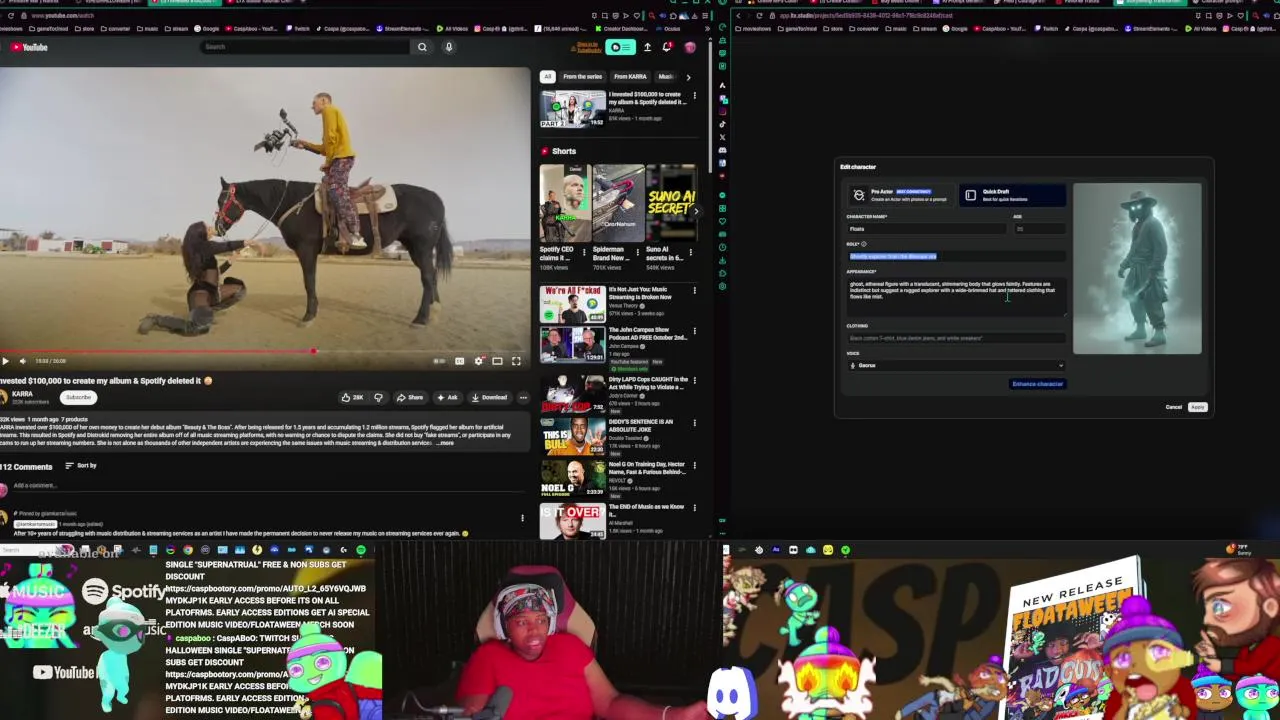Screen dimensions: 1280x720
Task: Select the From the series chip
Action: pyautogui.click(x=582, y=77)
